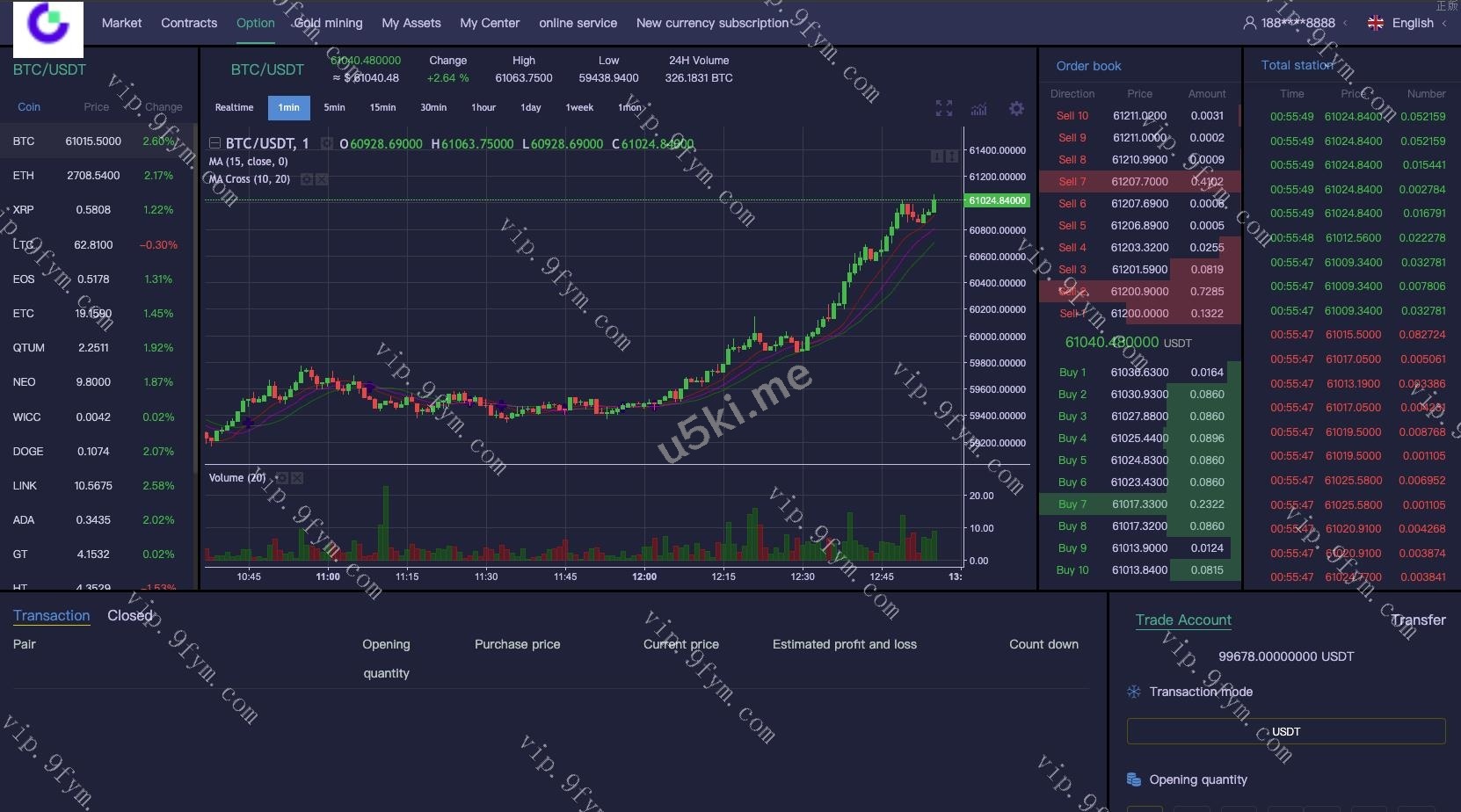Click the user account icon
The image size is (1461, 812).
1249,23
